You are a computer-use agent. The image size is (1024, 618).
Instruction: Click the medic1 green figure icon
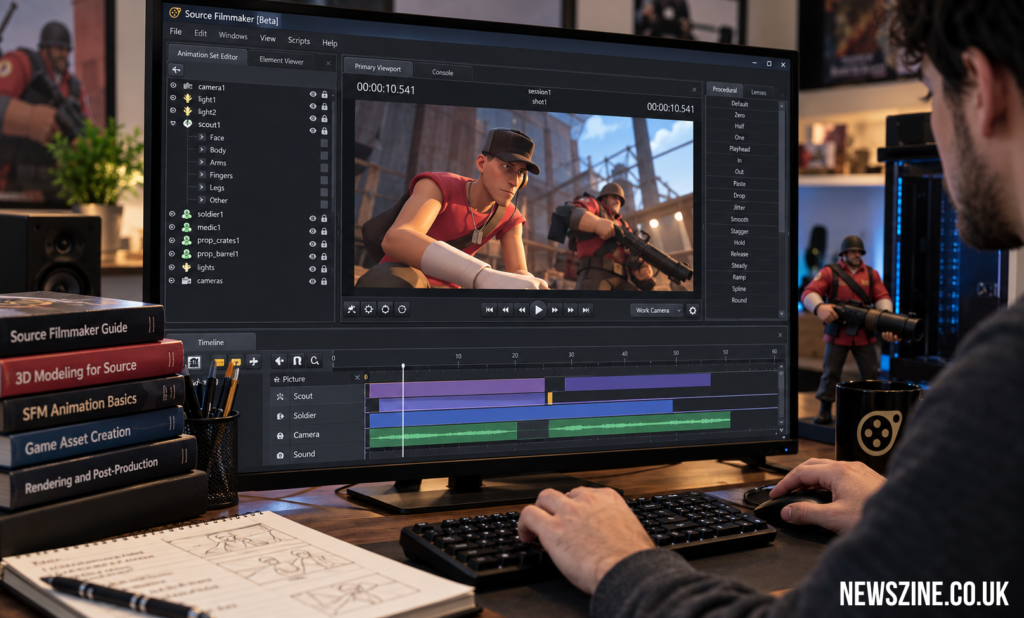tap(187, 227)
